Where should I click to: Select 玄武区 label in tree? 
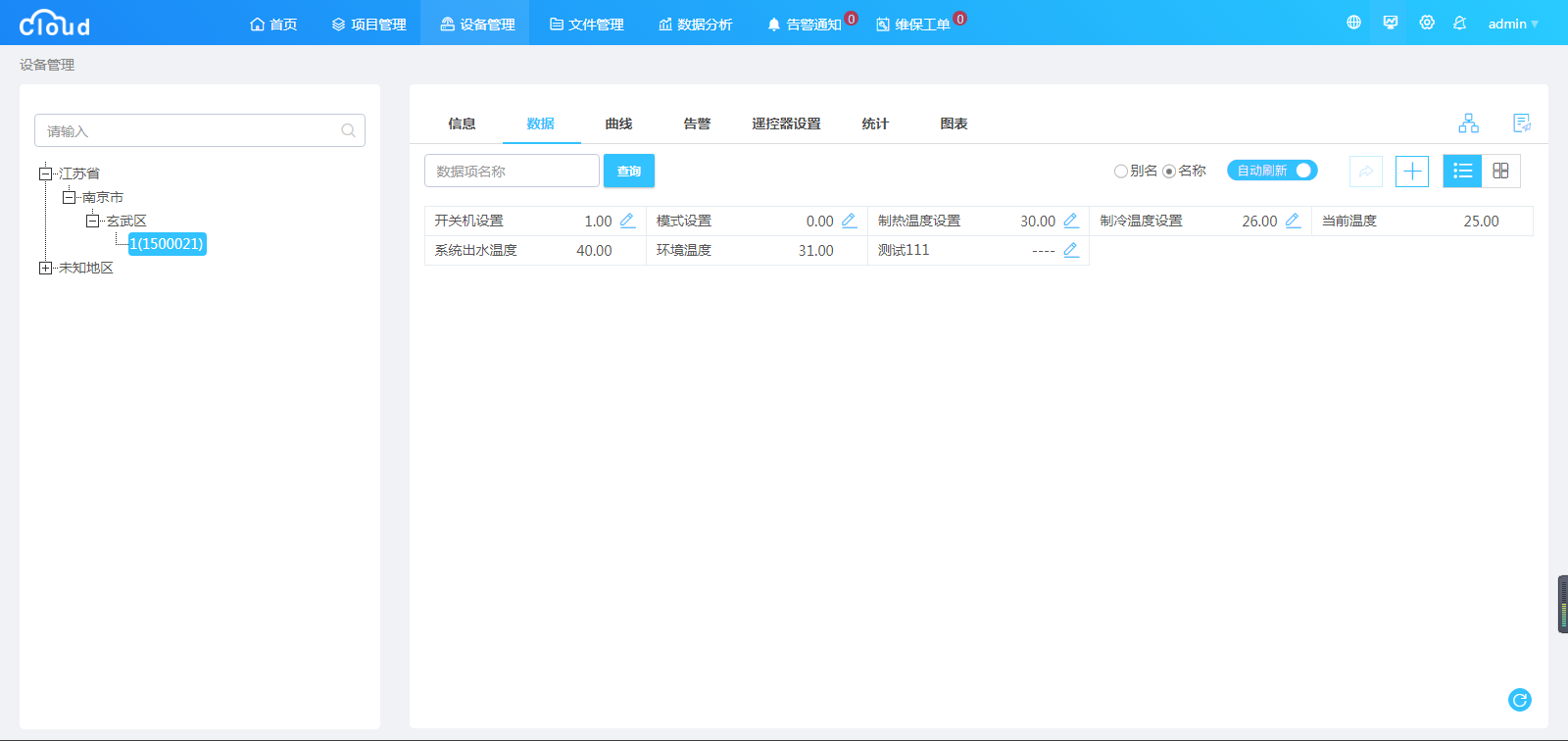126,221
